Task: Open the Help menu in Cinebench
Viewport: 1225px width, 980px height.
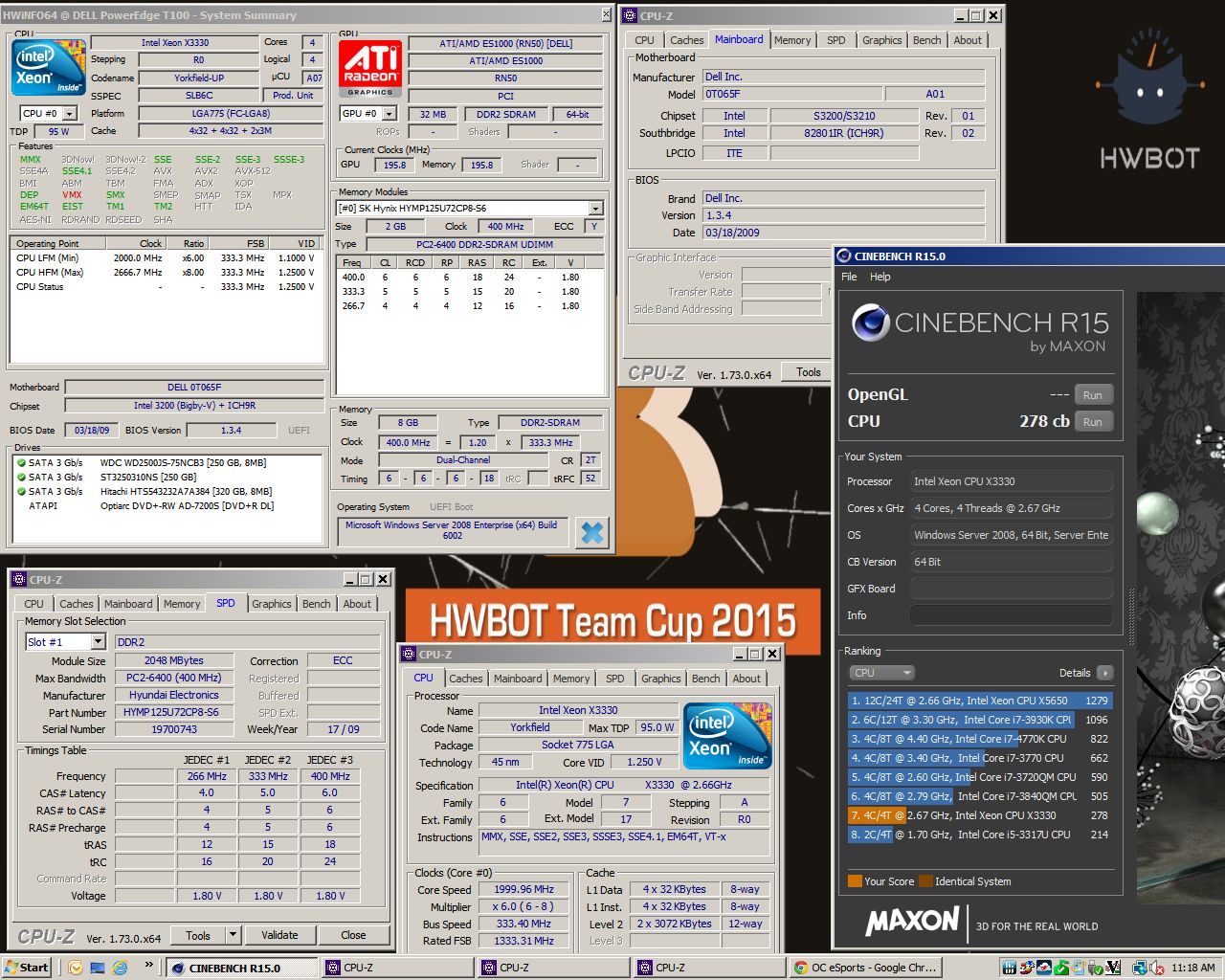Action: (880, 277)
